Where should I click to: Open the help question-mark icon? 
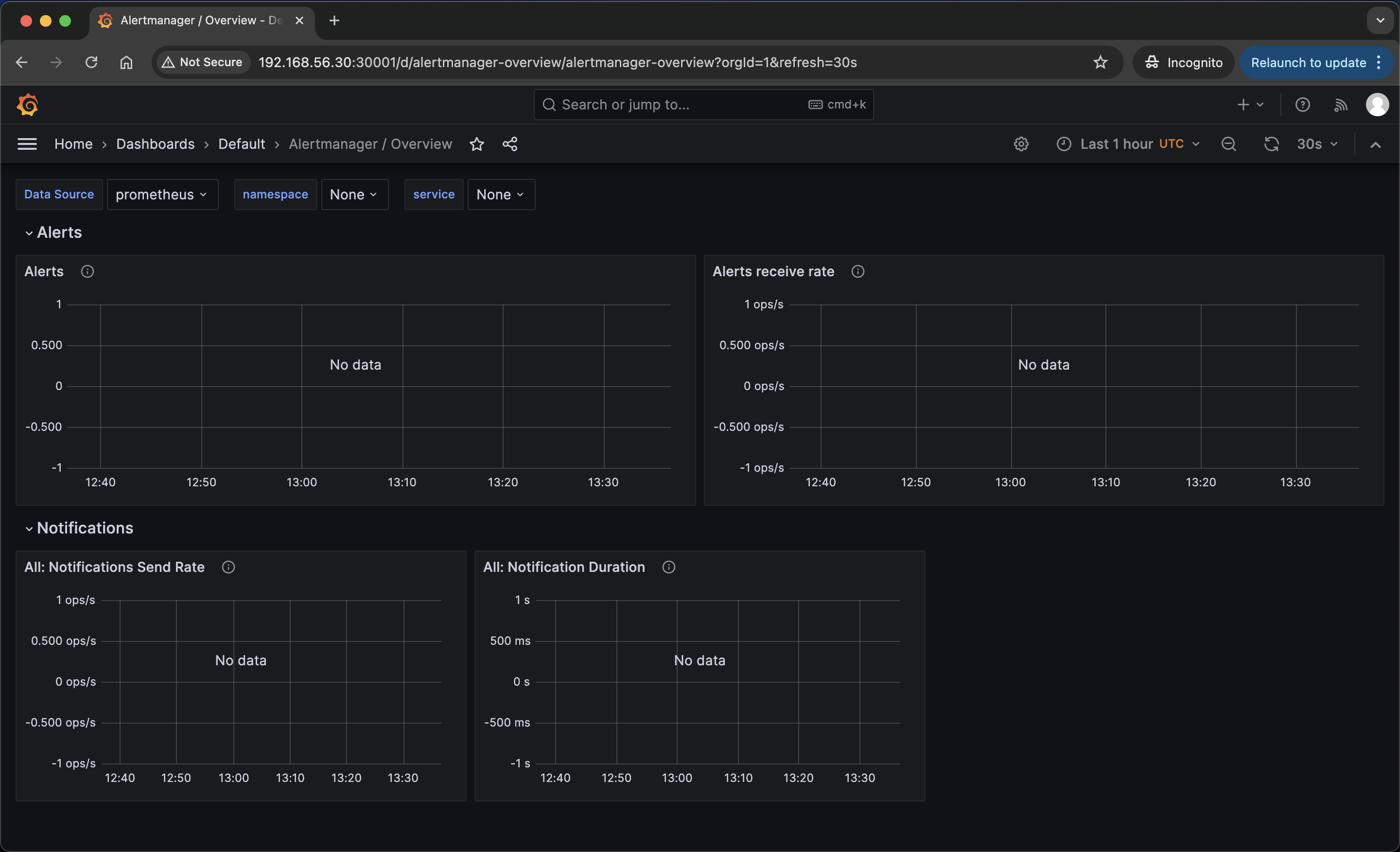tap(1302, 105)
